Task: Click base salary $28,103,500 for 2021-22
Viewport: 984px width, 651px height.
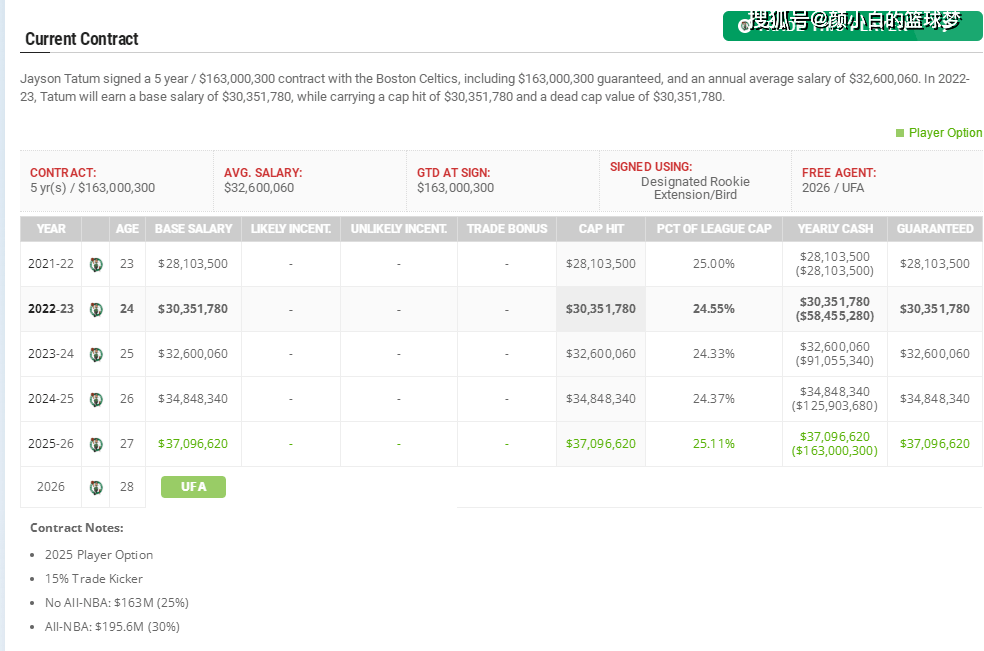Action: [x=193, y=264]
